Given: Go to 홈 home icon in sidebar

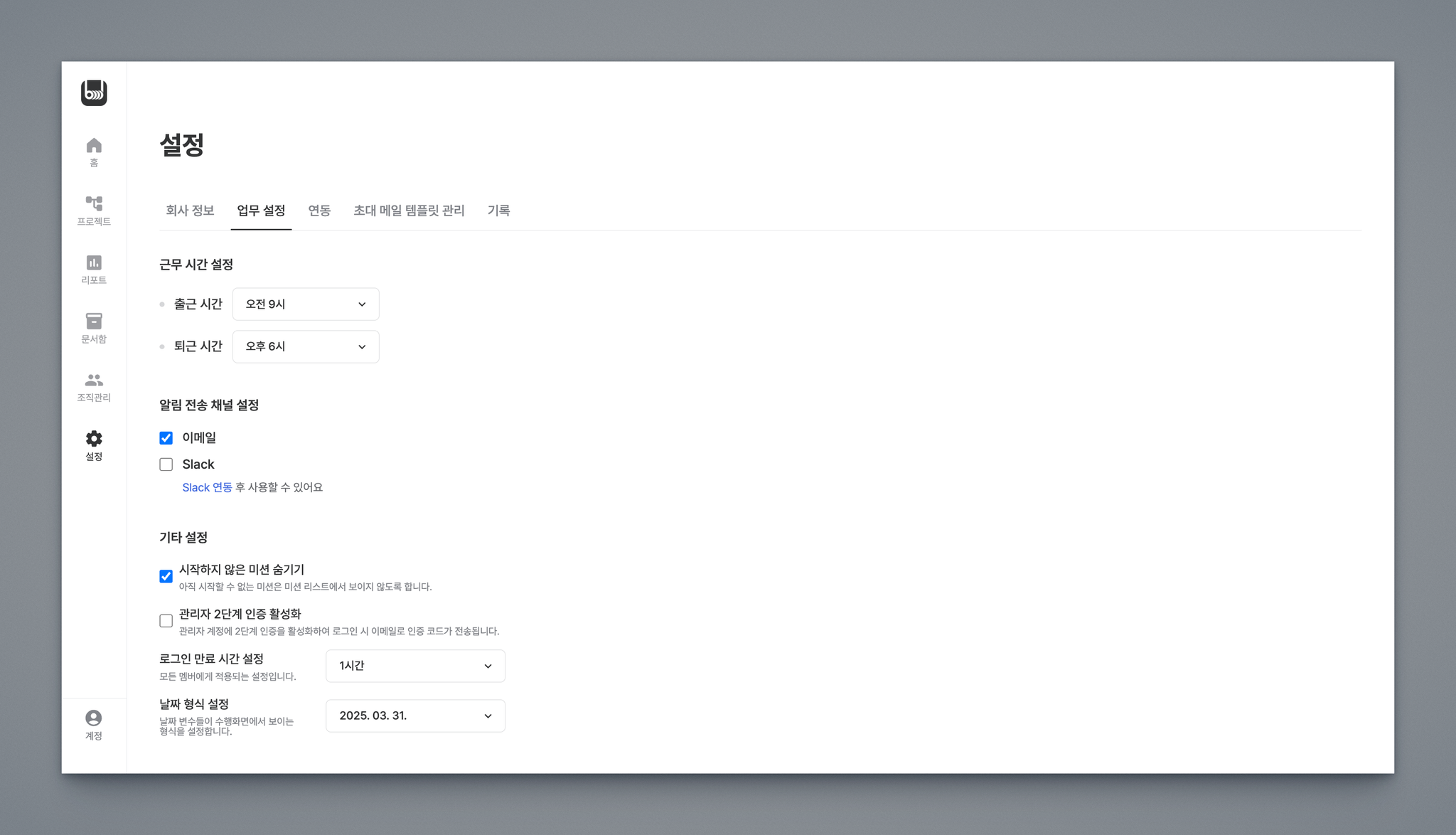Looking at the screenshot, I should pyautogui.click(x=94, y=147).
